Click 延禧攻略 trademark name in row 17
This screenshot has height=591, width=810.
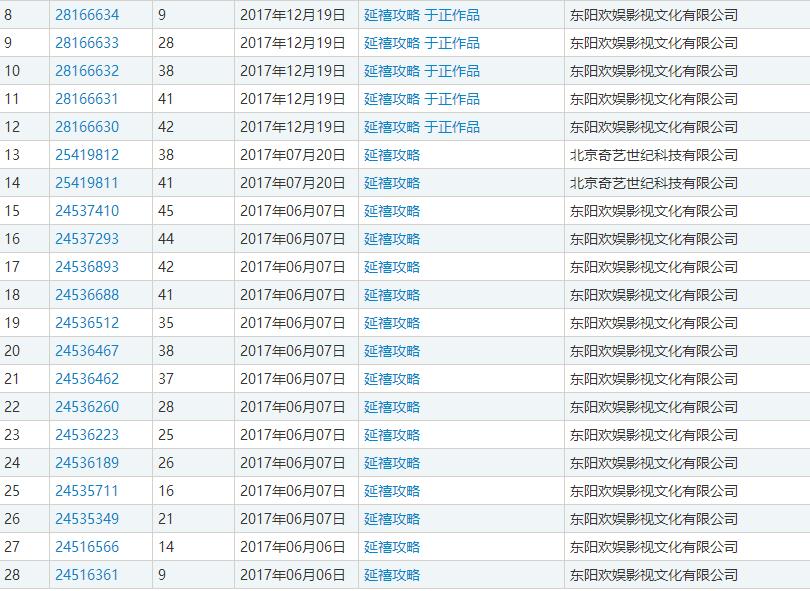(392, 267)
